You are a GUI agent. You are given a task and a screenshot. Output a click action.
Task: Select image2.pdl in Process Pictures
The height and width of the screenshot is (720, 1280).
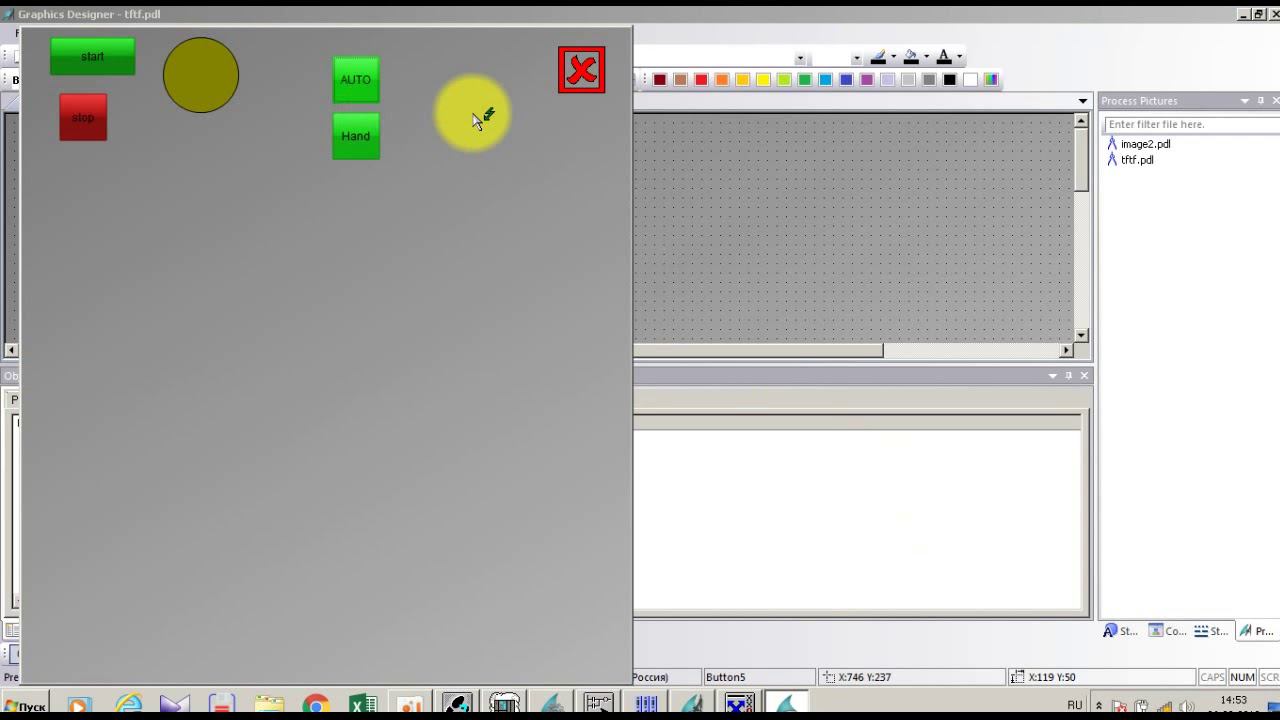coord(1145,144)
